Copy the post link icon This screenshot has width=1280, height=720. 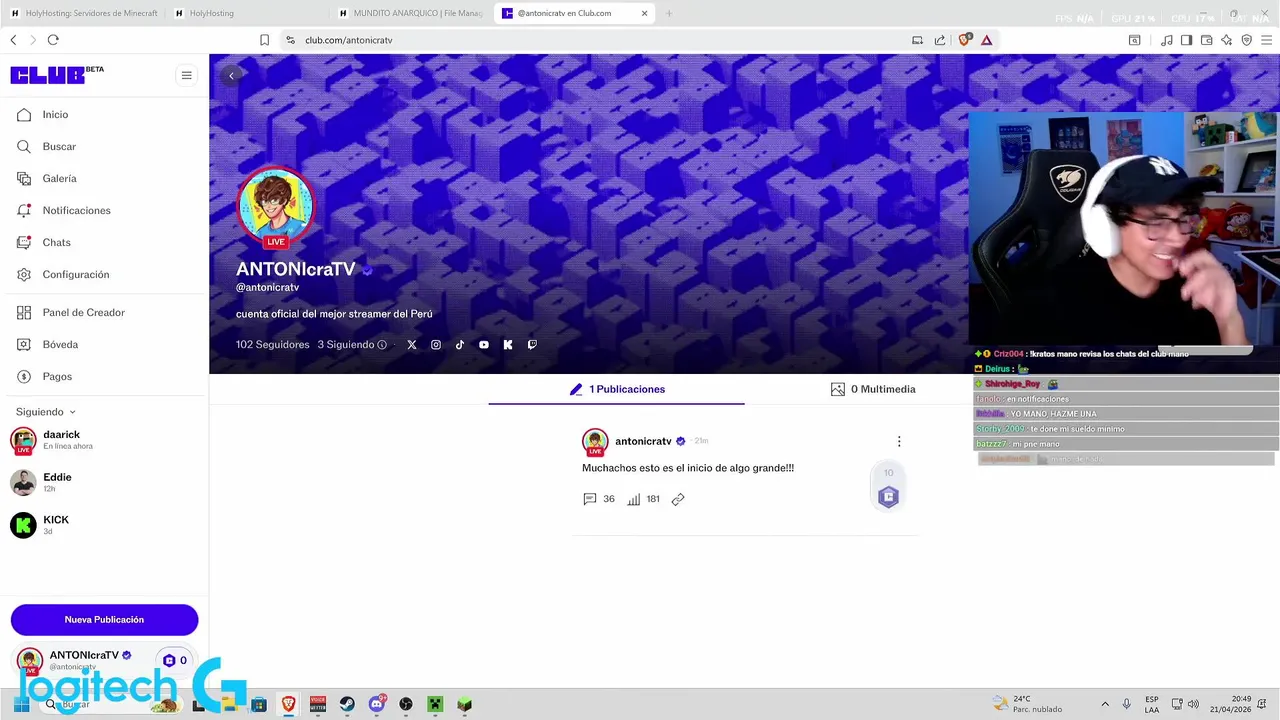(678, 499)
